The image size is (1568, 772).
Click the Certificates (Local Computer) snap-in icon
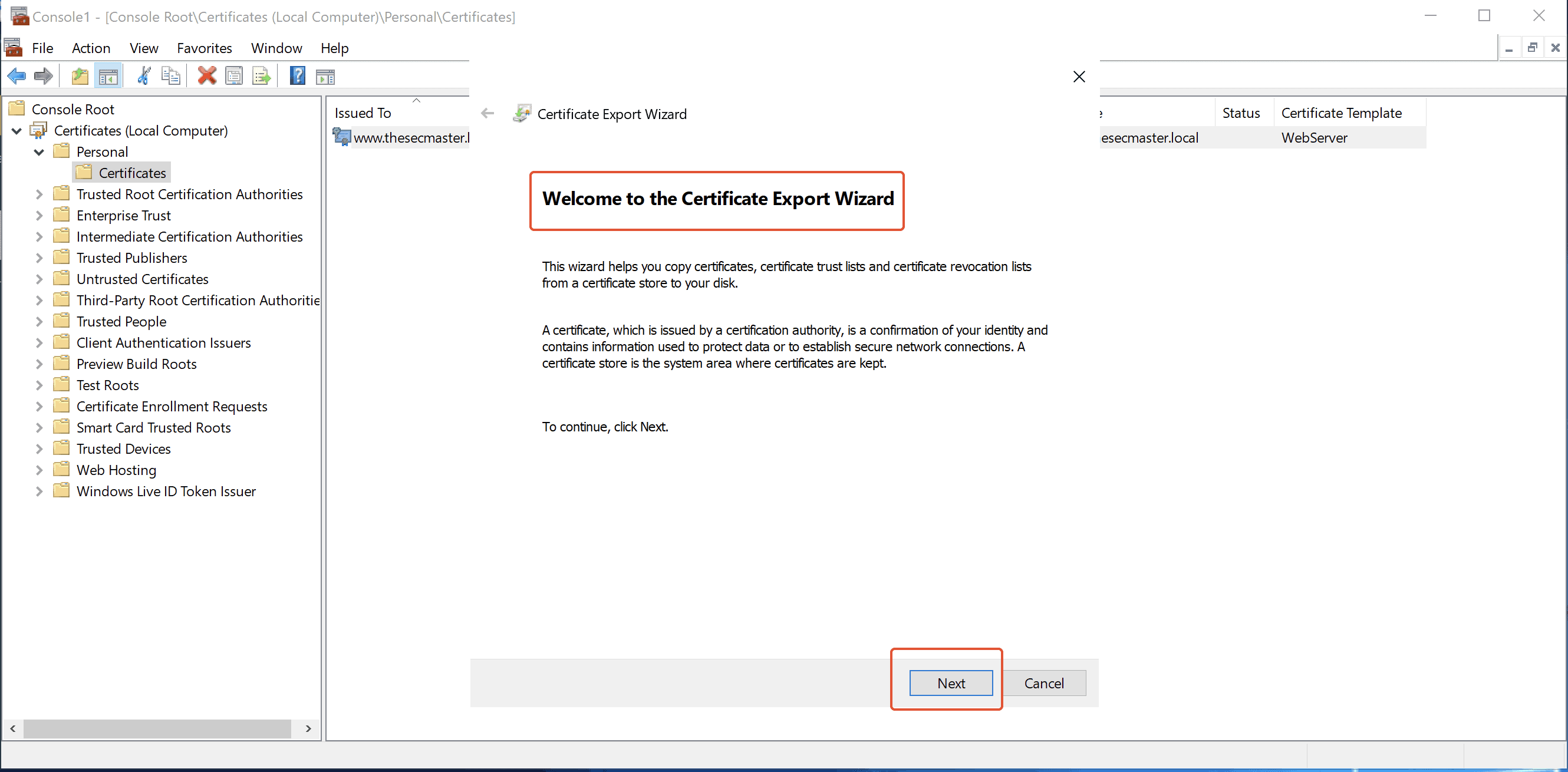coord(39,130)
